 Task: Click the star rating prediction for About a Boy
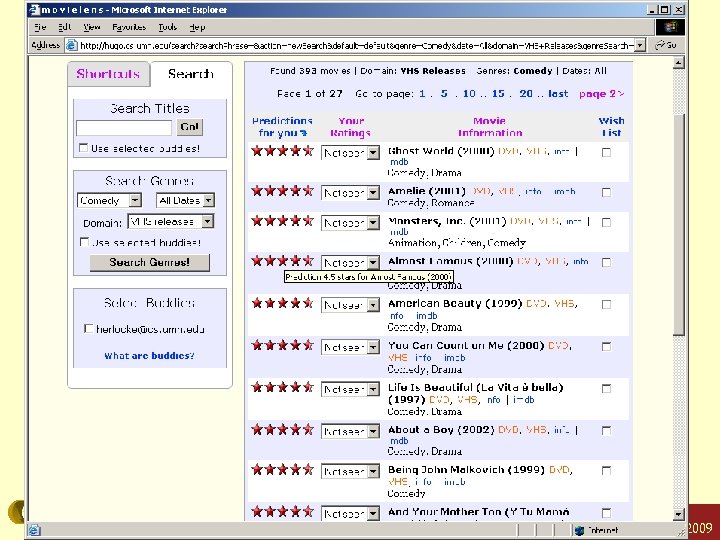(x=282, y=430)
